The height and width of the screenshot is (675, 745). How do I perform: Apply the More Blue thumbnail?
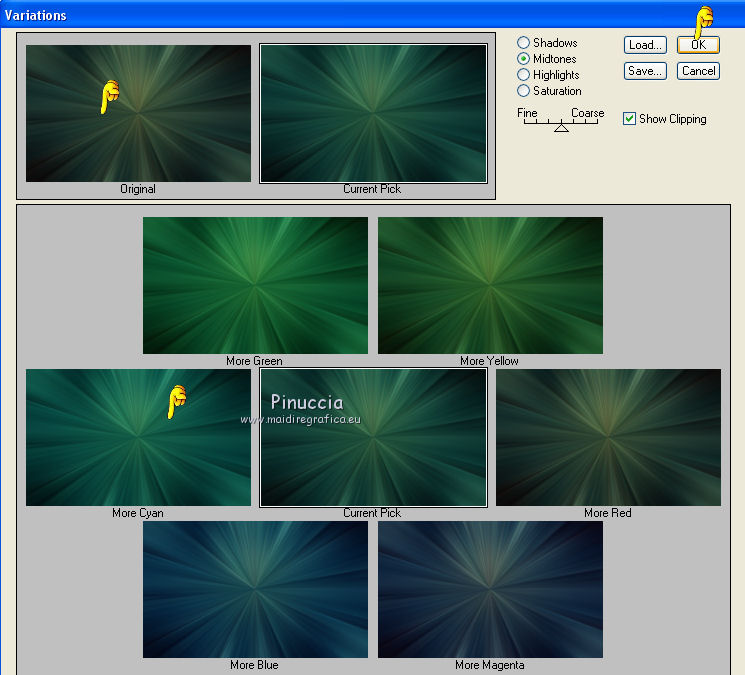point(255,589)
